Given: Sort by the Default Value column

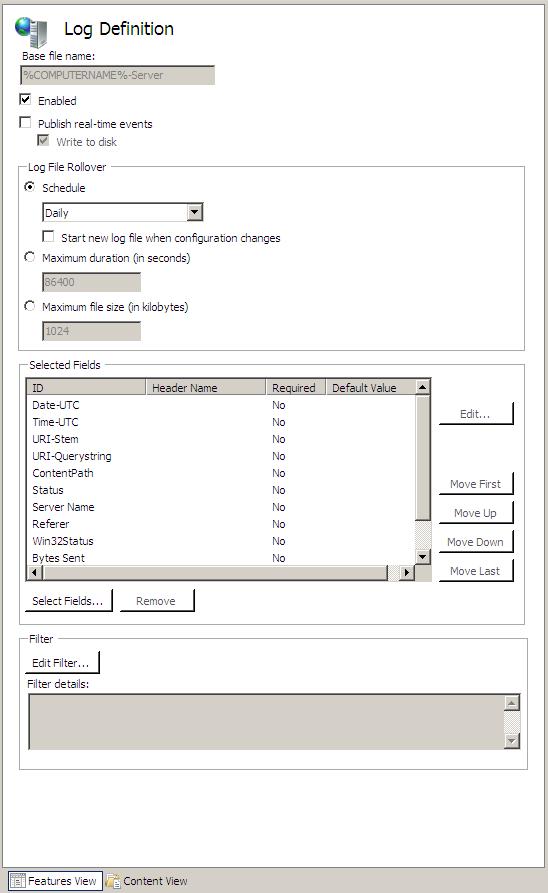Looking at the screenshot, I should (x=370, y=387).
